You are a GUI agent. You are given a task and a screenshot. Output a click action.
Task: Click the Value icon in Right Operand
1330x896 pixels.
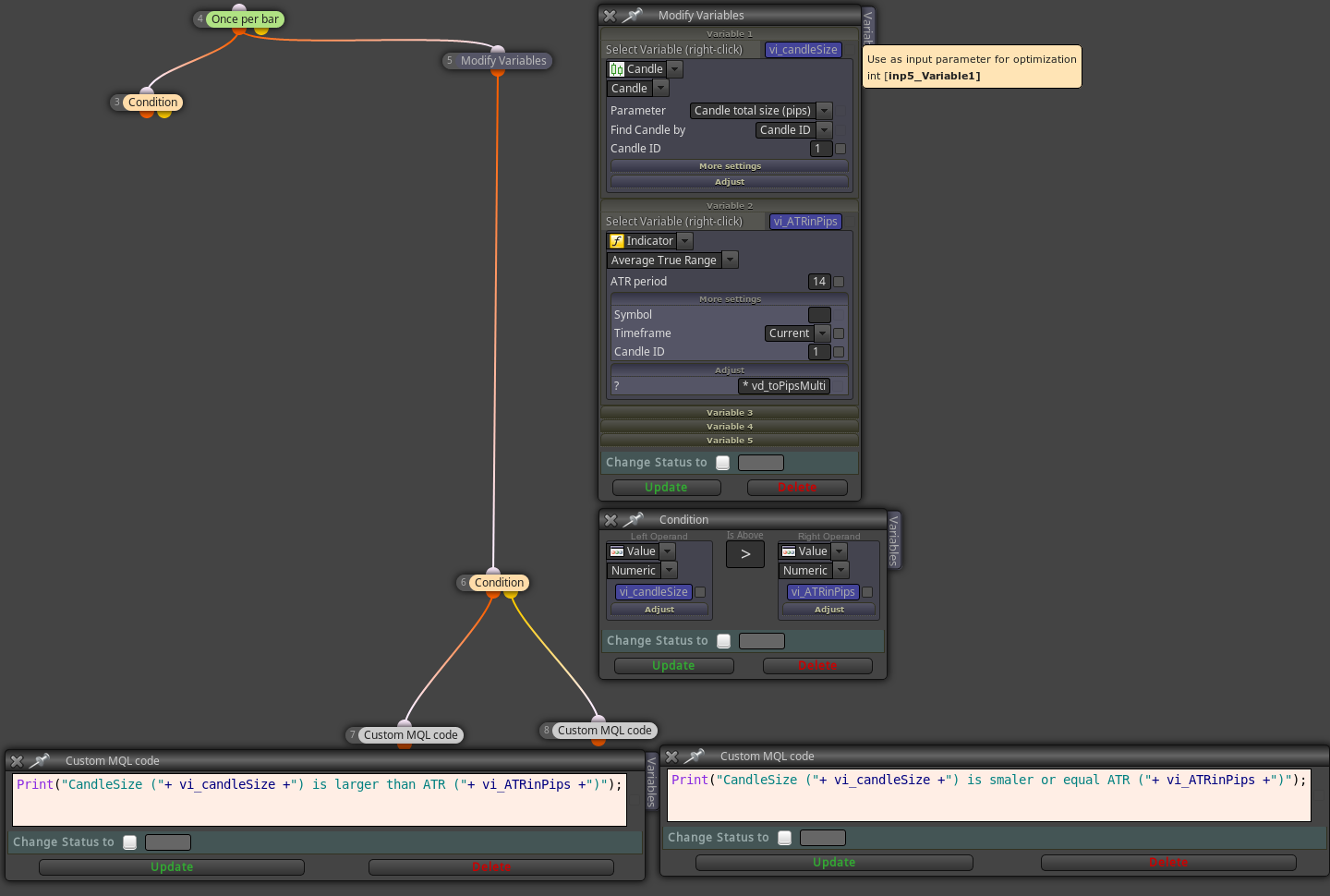(789, 551)
